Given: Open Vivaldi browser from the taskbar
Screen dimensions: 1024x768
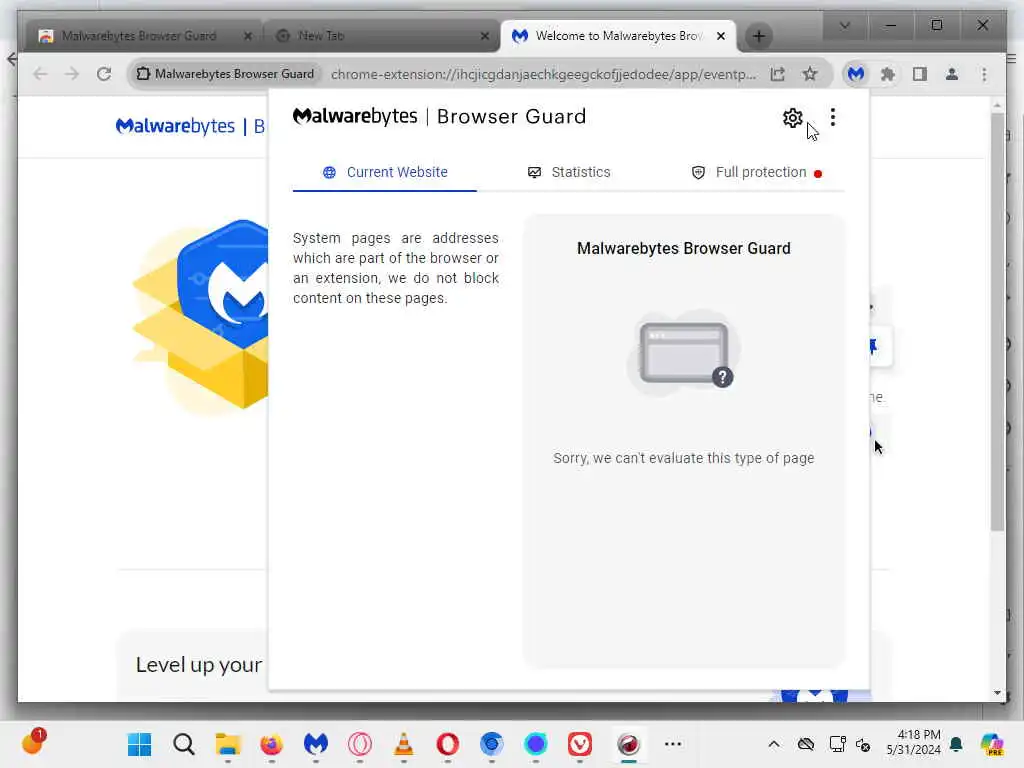Looking at the screenshot, I should pos(580,744).
